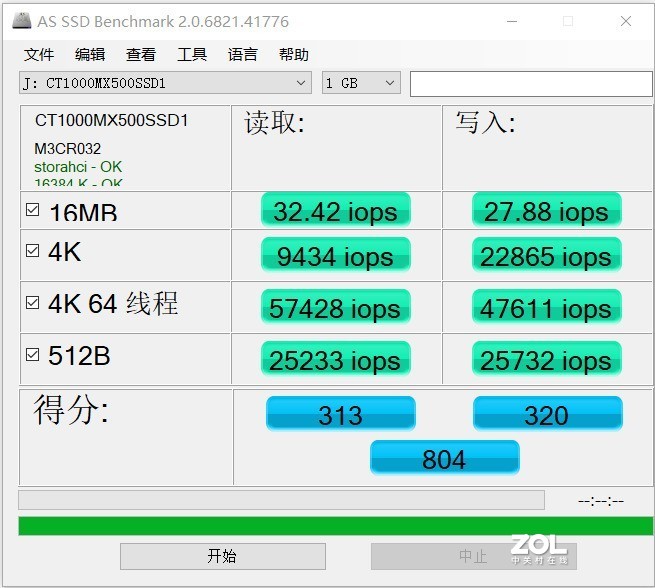Click the 开始 button

223,556
